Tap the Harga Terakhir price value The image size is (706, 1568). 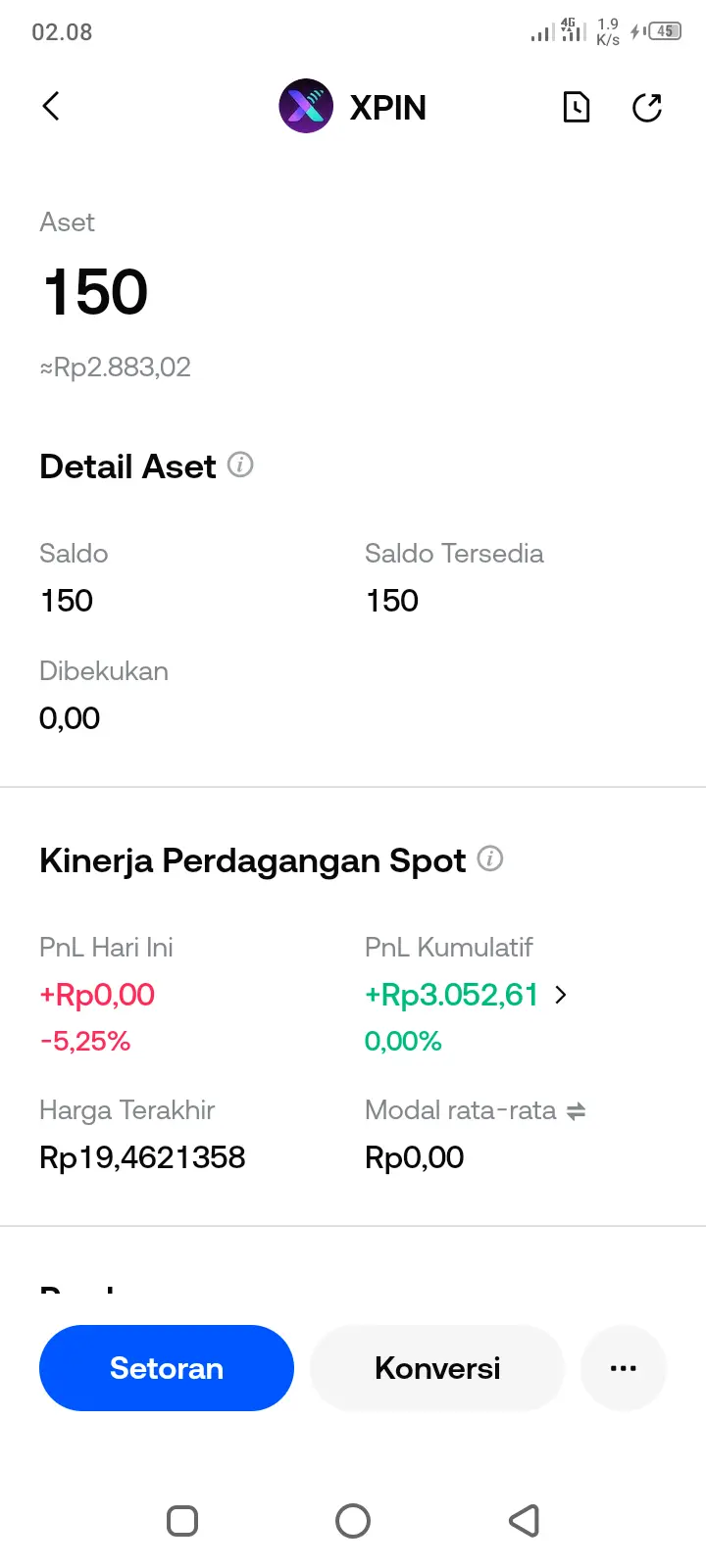coord(142,1157)
